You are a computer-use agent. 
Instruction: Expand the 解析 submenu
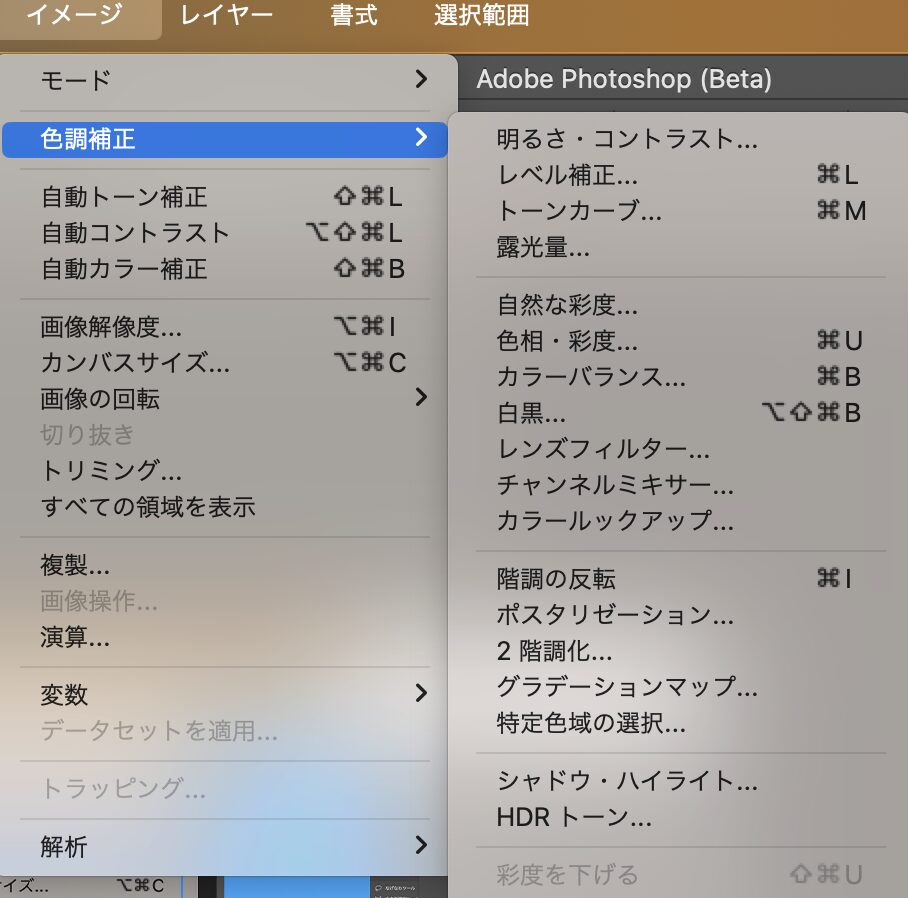tap(228, 847)
